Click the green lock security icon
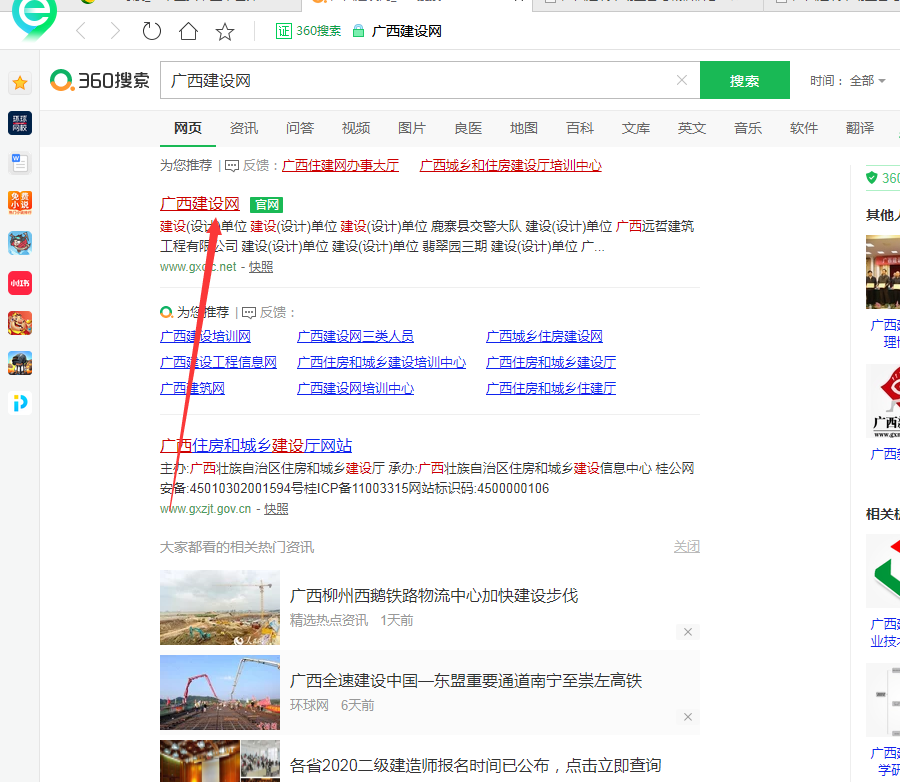Viewport: 900px width, 782px height. [358, 31]
